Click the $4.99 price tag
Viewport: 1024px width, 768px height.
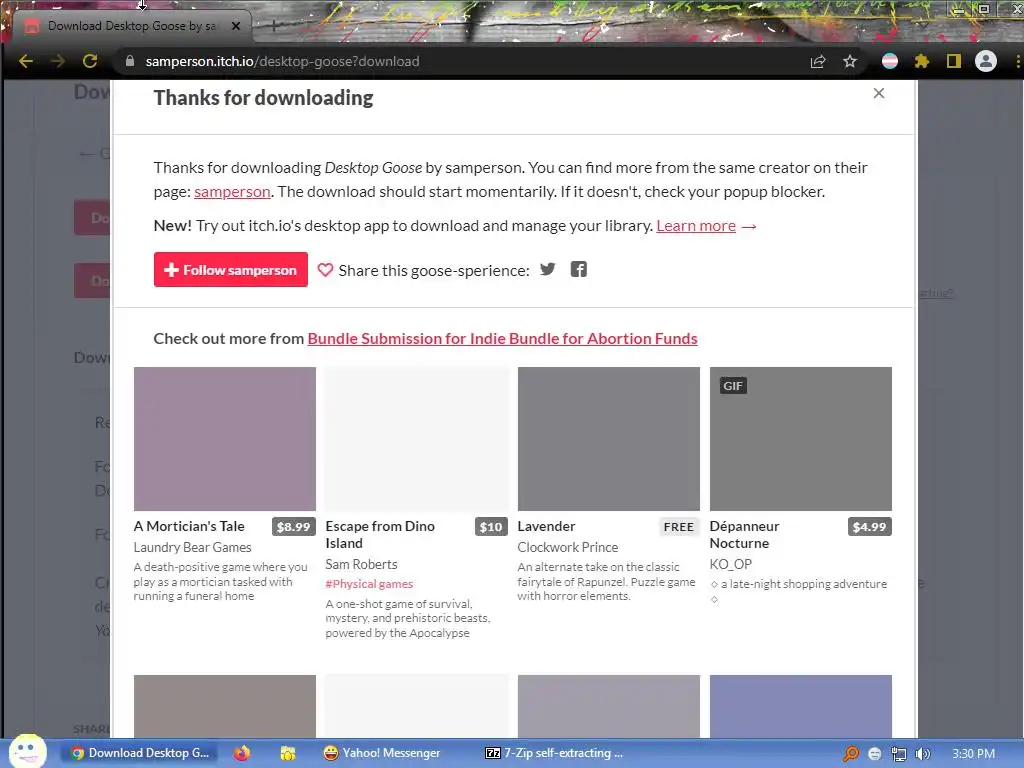tap(869, 527)
